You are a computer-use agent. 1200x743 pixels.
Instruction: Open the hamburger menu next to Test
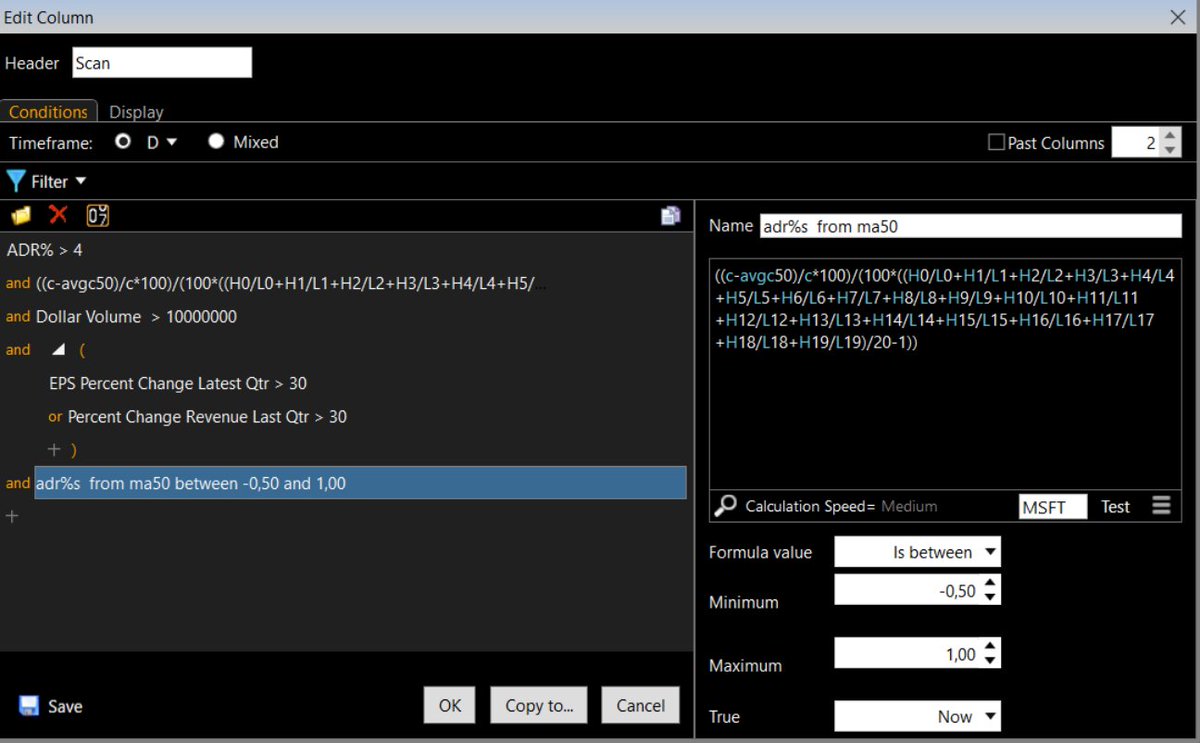(1161, 506)
